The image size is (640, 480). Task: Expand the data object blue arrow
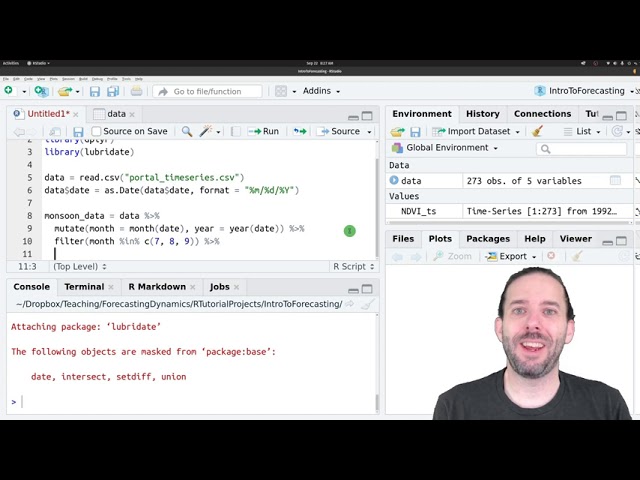click(x=394, y=180)
